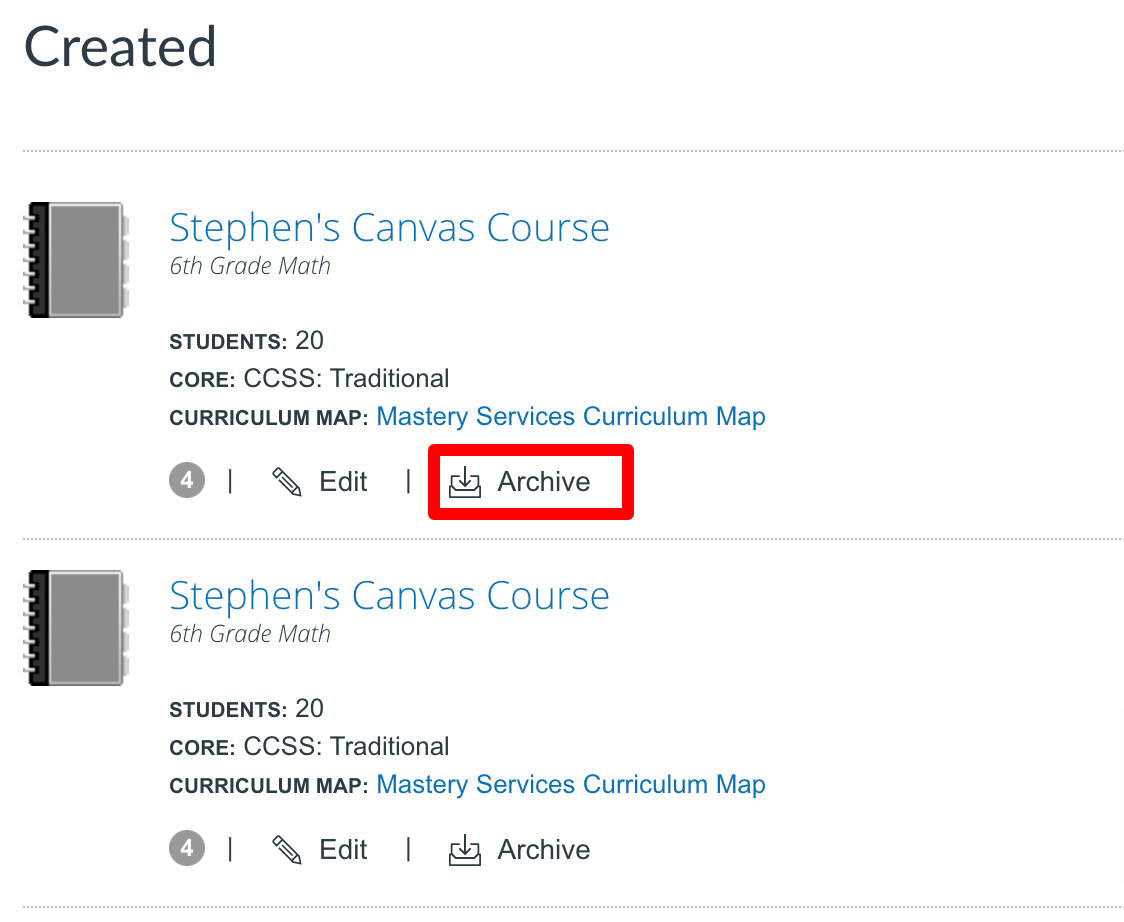The height and width of the screenshot is (922, 1124).
Task: Click the archive tray icon for the second course
Action: [464, 851]
